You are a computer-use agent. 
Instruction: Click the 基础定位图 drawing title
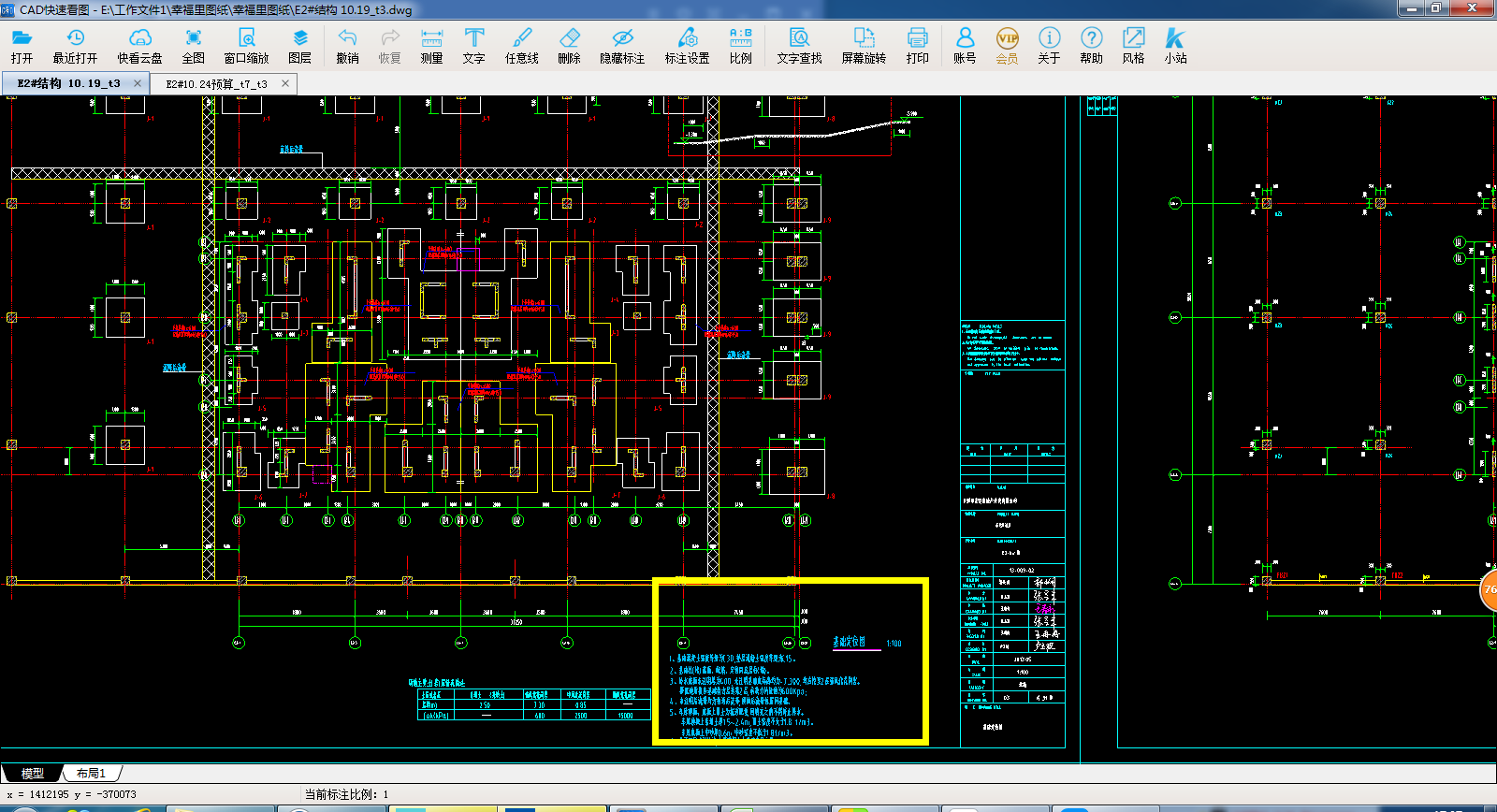click(x=850, y=643)
